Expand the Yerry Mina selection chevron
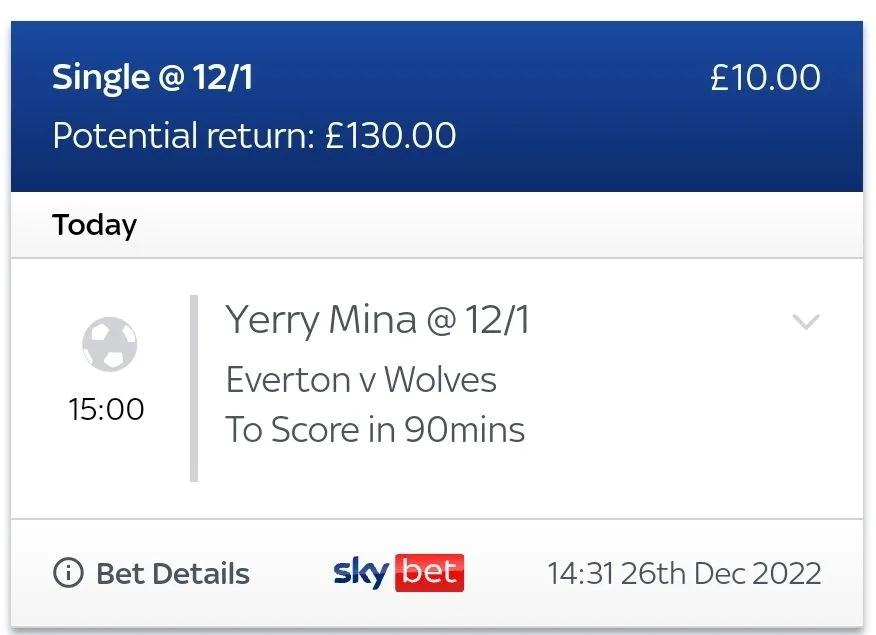Screen dimensions: 876x635 click(x=805, y=322)
